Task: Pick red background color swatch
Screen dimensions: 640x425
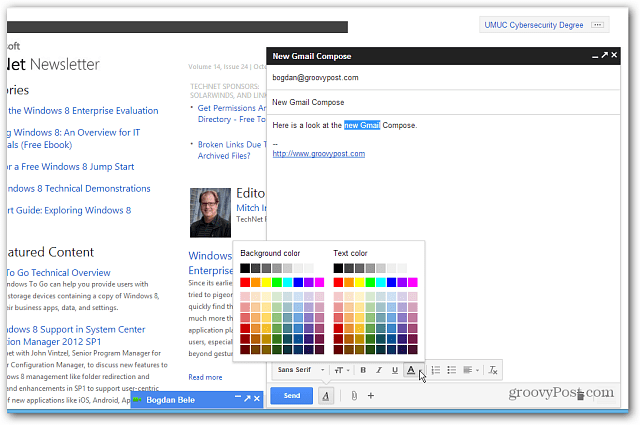Action: [x=245, y=282]
